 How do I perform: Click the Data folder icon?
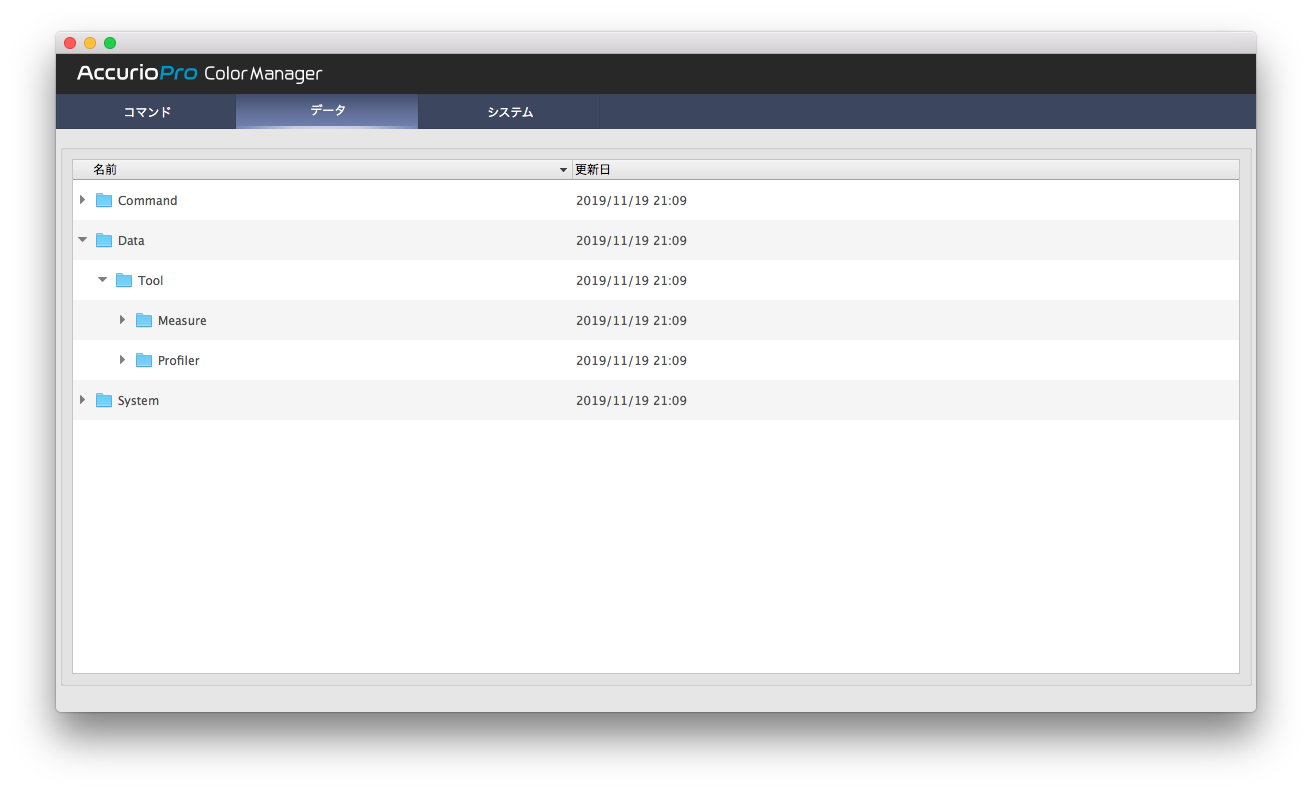(104, 240)
